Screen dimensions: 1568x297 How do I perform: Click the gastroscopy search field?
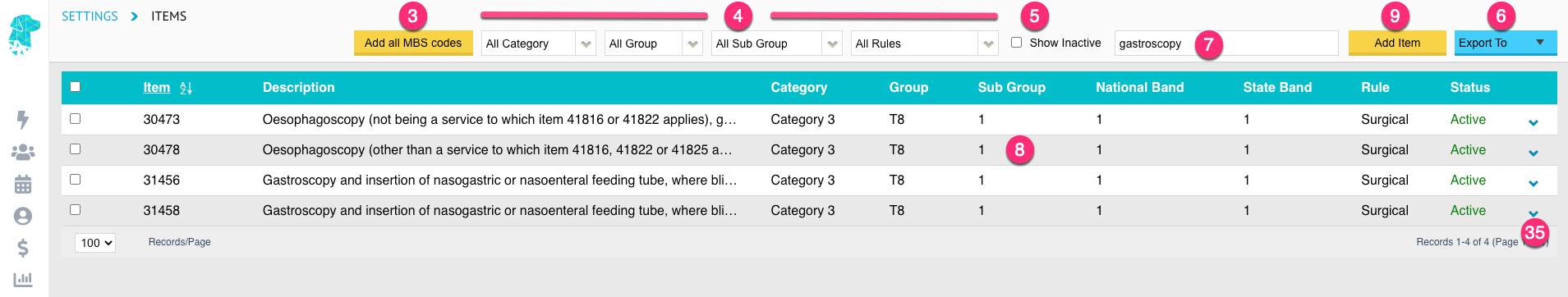(1226, 43)
